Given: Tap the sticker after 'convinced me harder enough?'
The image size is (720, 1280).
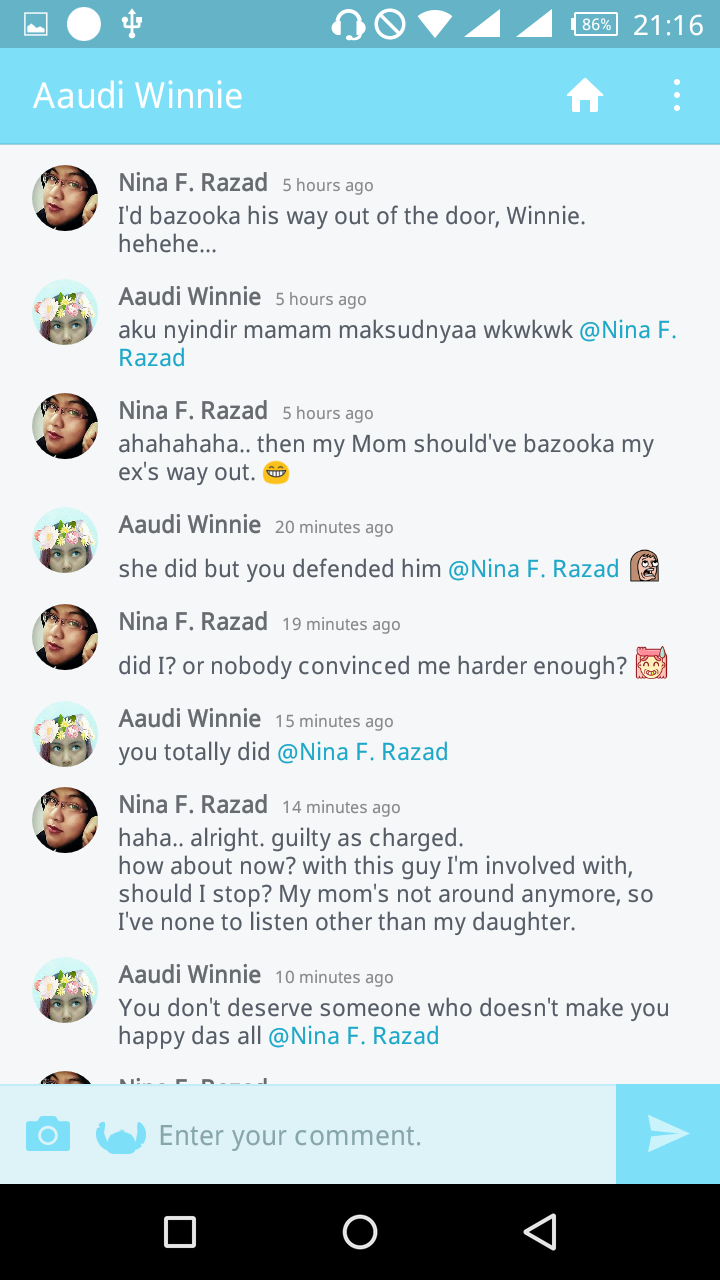Looking at the screenshot, I should (651, 664).
